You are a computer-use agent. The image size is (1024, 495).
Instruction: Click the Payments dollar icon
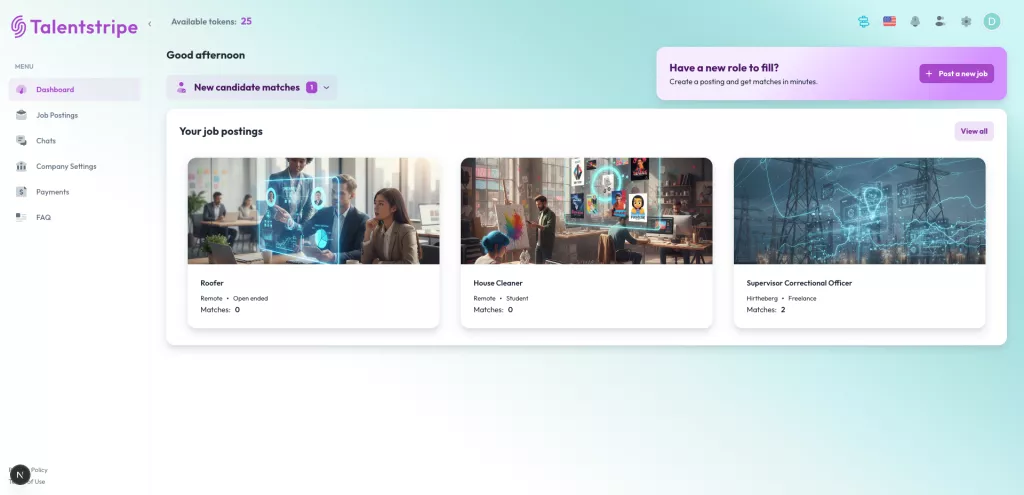click(22, 192)
